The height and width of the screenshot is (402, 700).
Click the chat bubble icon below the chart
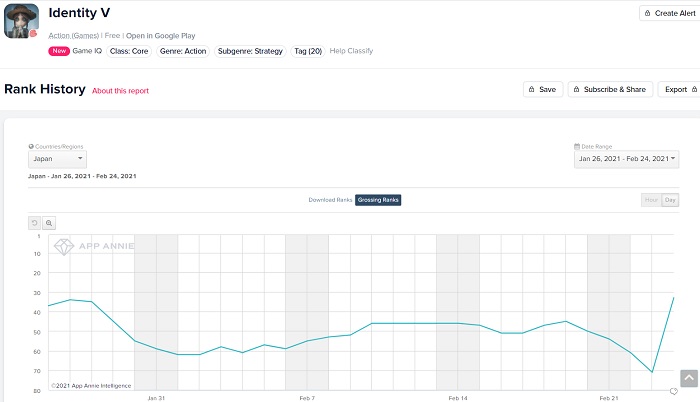click(x=674, y=392)
